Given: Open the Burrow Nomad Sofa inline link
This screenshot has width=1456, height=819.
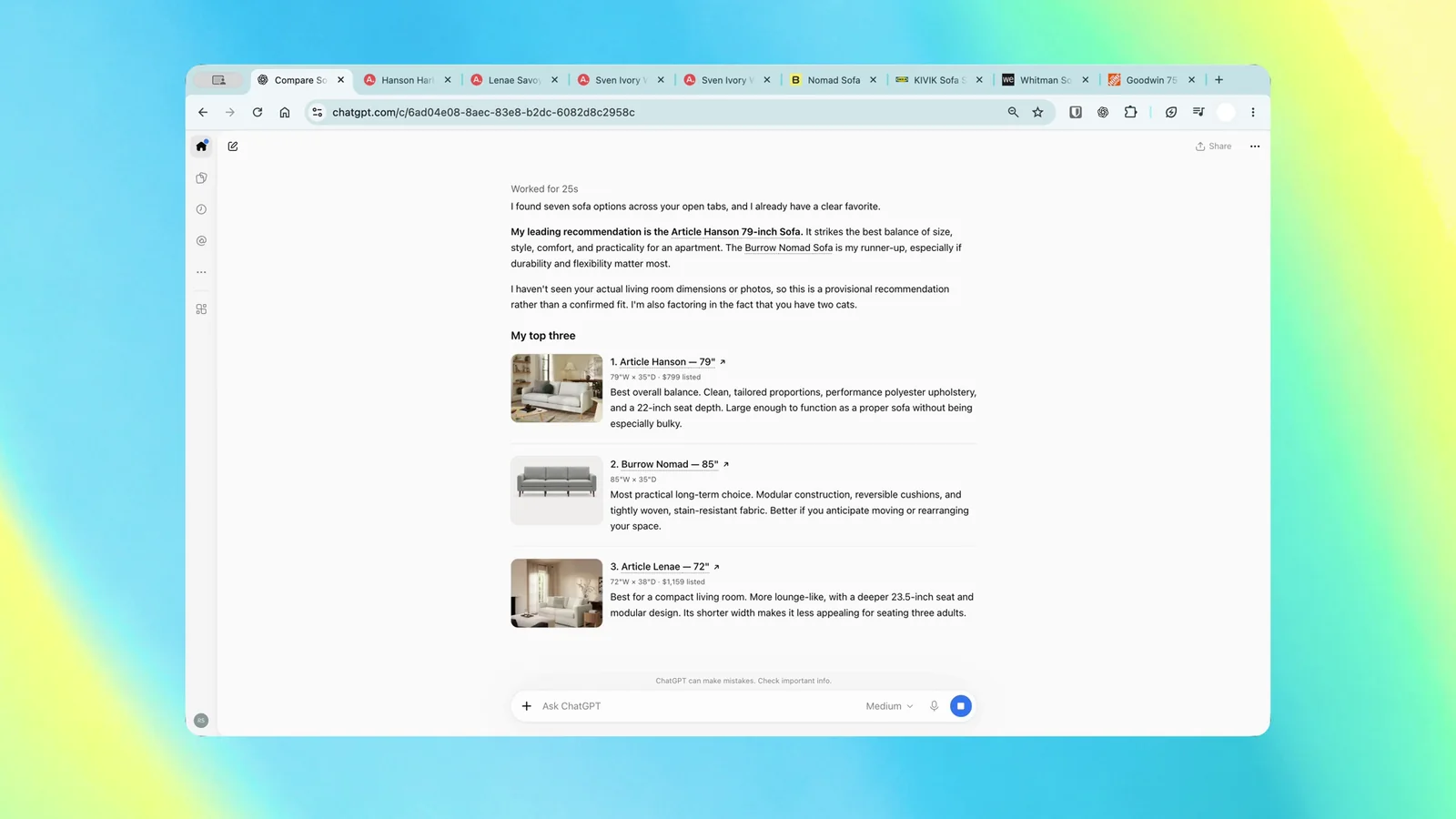Looking at the screenshot, I should 789,248.
